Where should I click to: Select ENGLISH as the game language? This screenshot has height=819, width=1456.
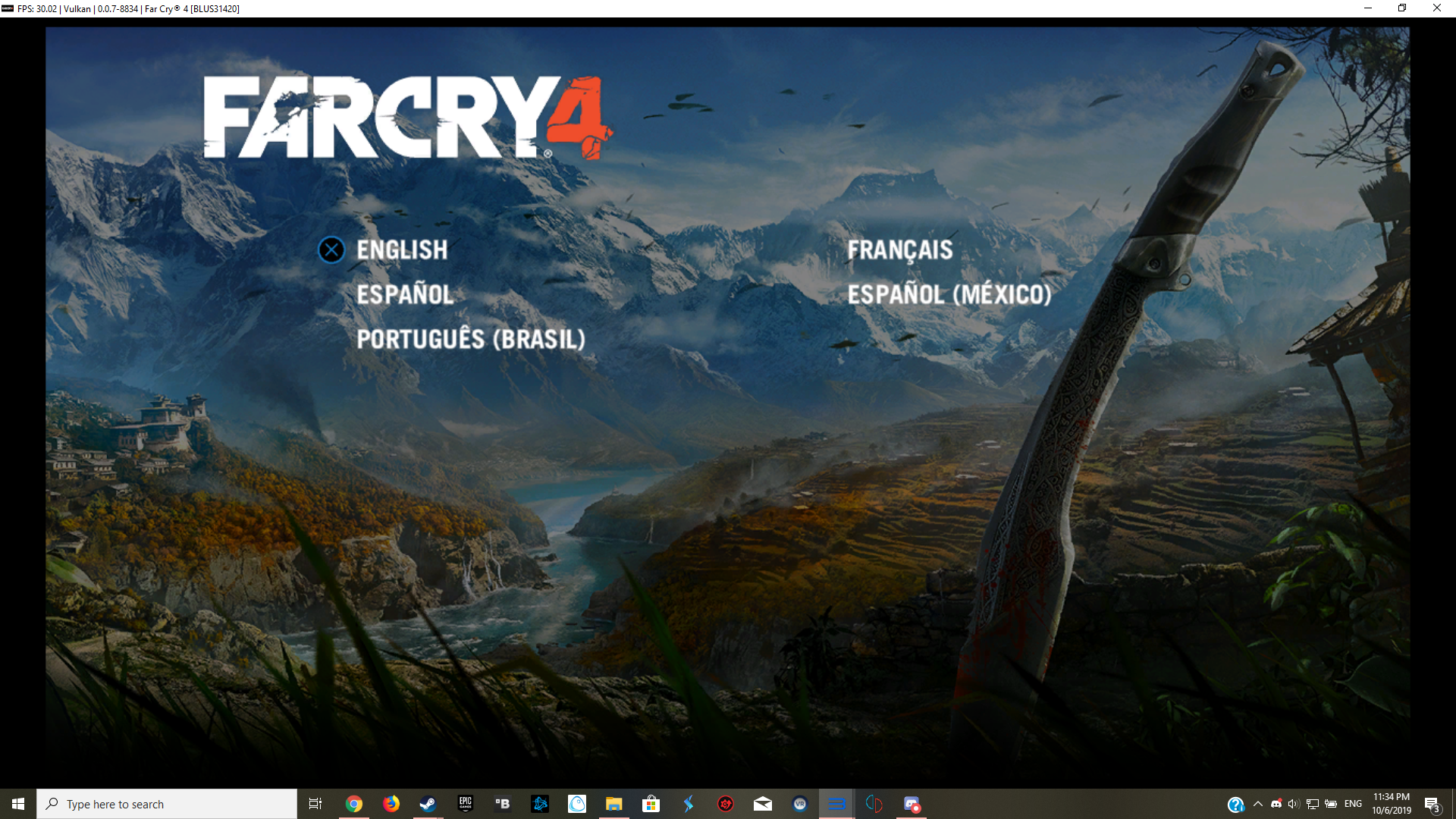click(x=402, y=250)
